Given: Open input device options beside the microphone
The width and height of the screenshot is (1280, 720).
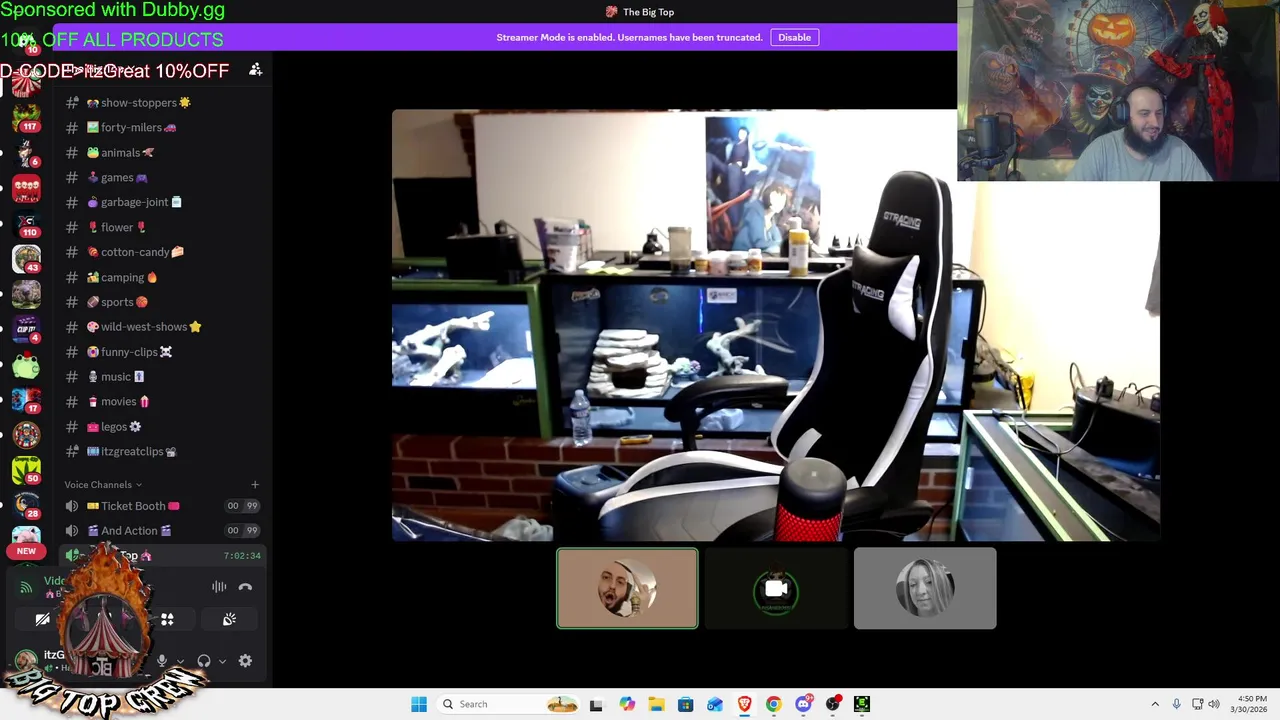Looking at the screenshot, I should click(x=180, y=661).
